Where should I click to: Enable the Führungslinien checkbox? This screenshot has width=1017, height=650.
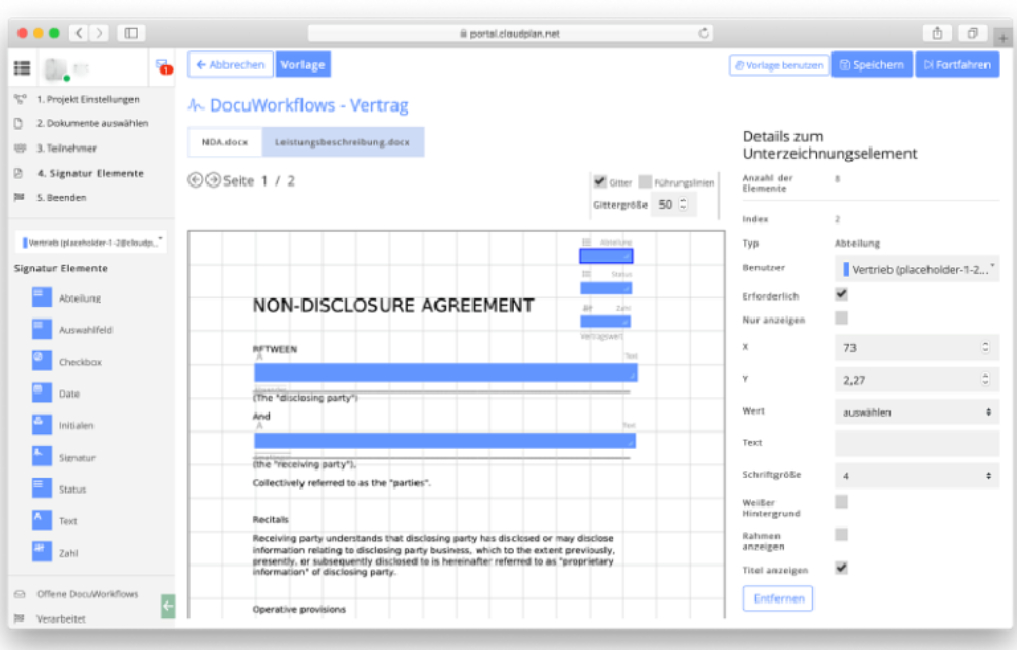pyautogui.click(x=645, y=182)
